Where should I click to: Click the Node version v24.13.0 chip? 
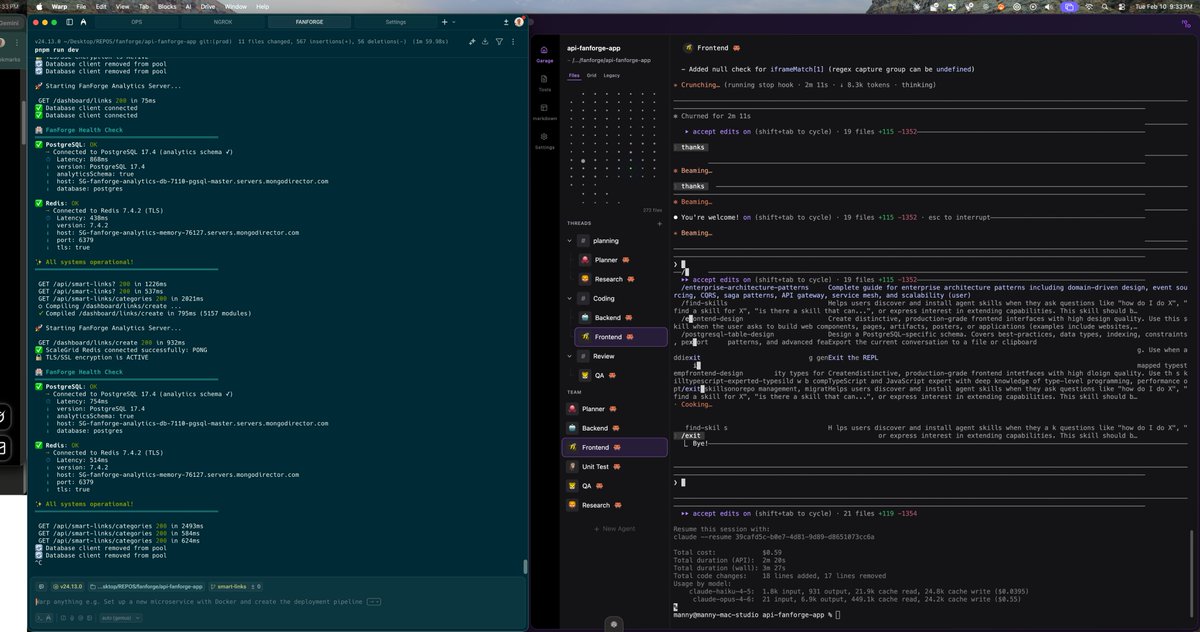coord(66,586)
